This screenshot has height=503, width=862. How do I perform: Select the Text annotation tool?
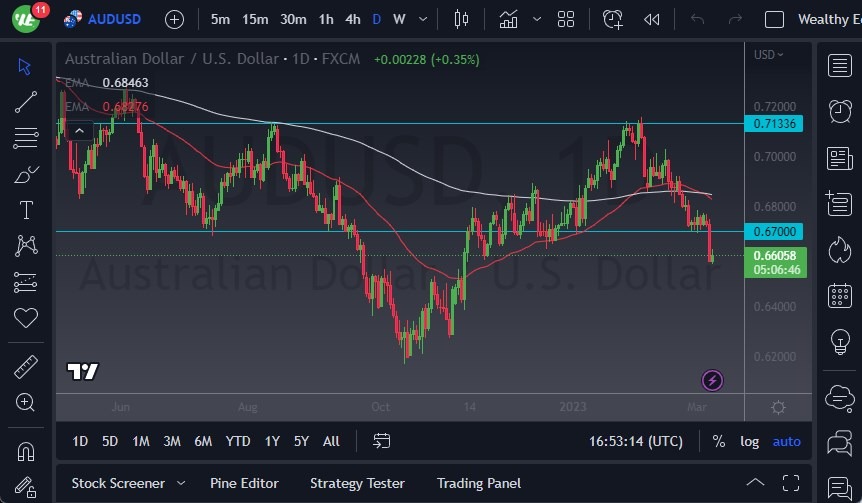pos(26,210)
